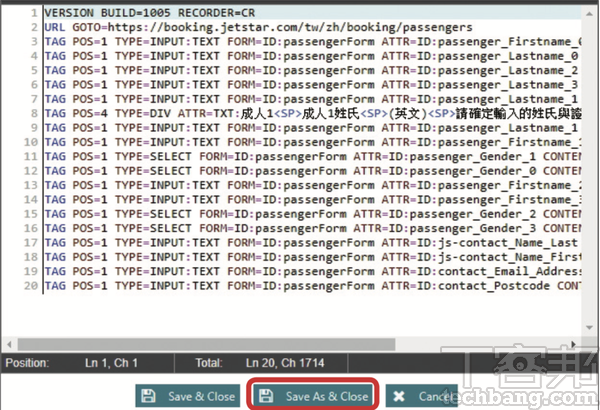Click line 8 TYPE=DIV ATTR=TXT entry
The height and width of the screenshot is (410, 600).
click(313, 113)
